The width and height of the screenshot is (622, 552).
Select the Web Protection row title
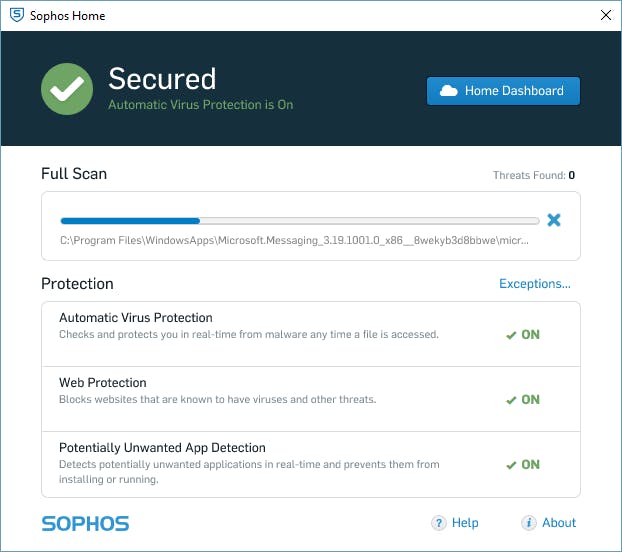pos(103,383)
